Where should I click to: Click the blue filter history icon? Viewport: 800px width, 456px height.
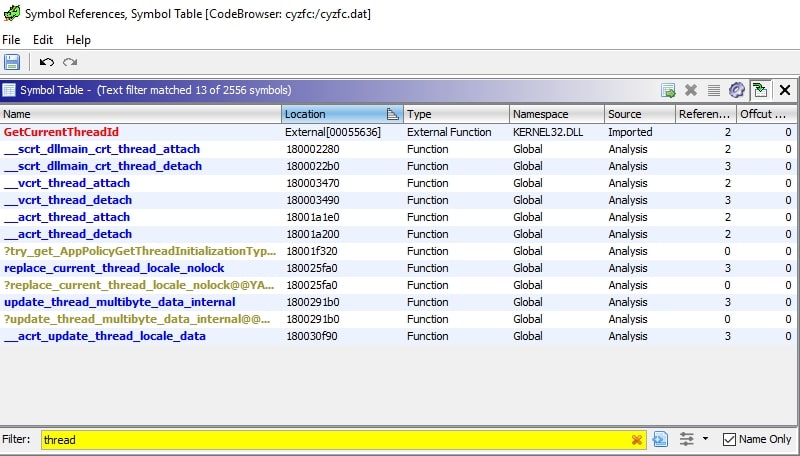660,439
